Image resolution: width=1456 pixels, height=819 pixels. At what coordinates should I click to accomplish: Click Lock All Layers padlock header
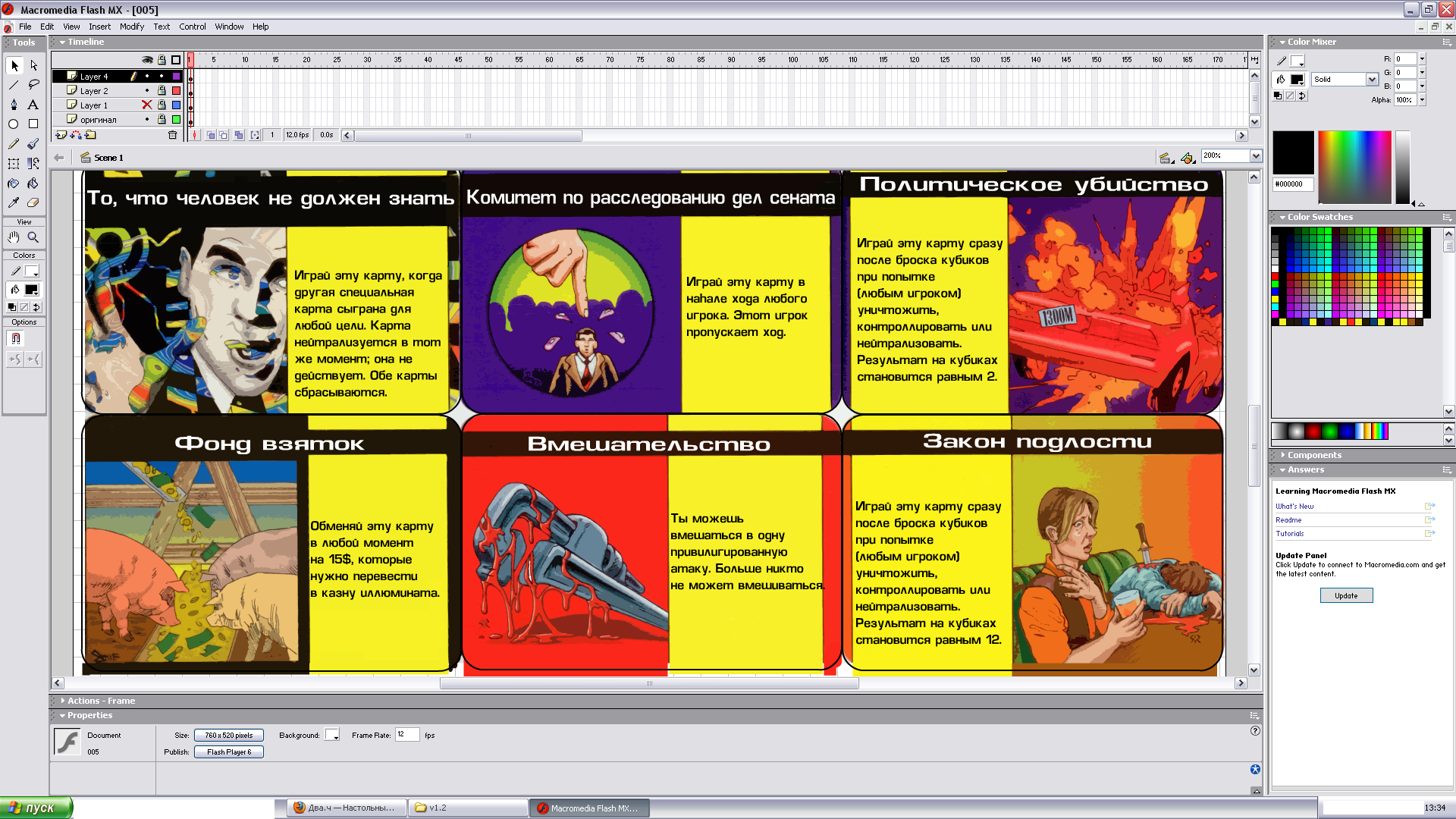pyautogui.click(x=162, y=60)
